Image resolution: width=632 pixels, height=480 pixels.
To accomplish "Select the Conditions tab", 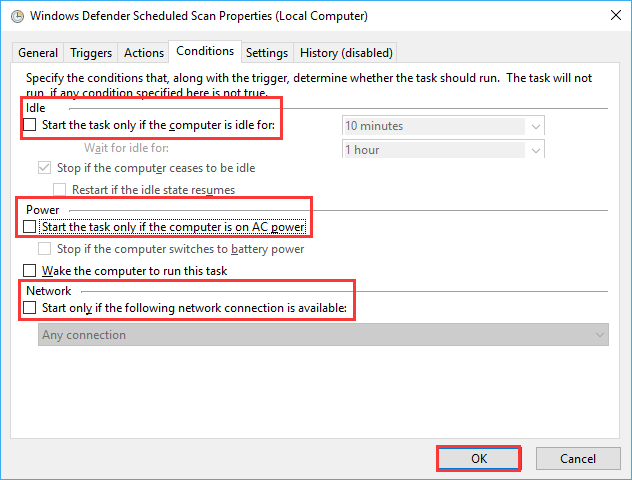I will [x=205, y=51].
